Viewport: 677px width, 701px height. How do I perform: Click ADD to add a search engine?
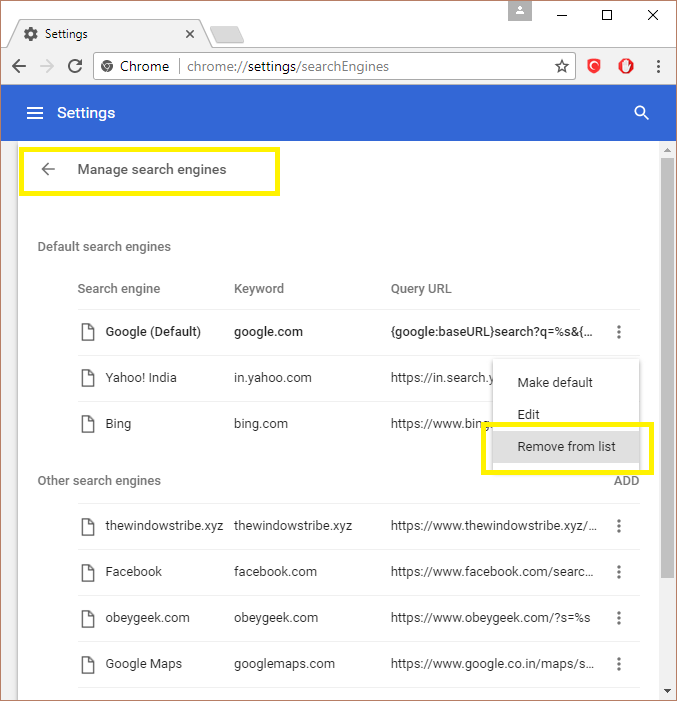[626, 481]
